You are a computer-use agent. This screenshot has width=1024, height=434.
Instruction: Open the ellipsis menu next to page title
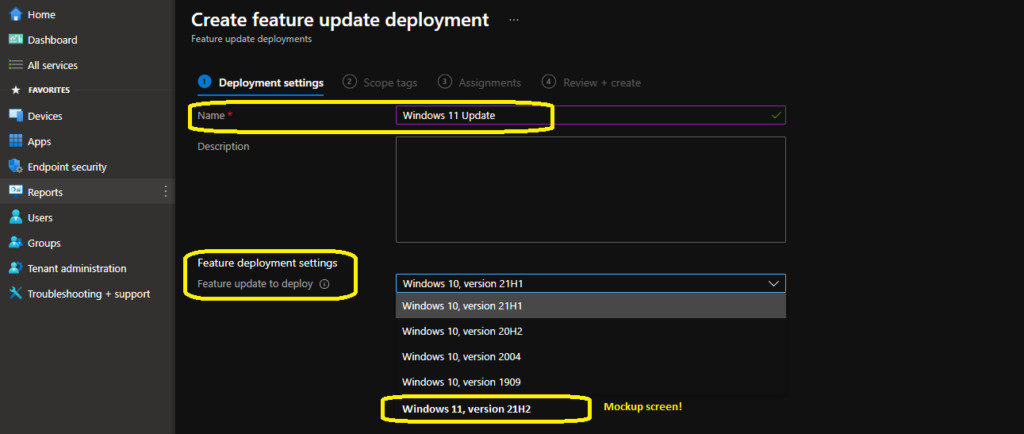click(x=514, y=20)
